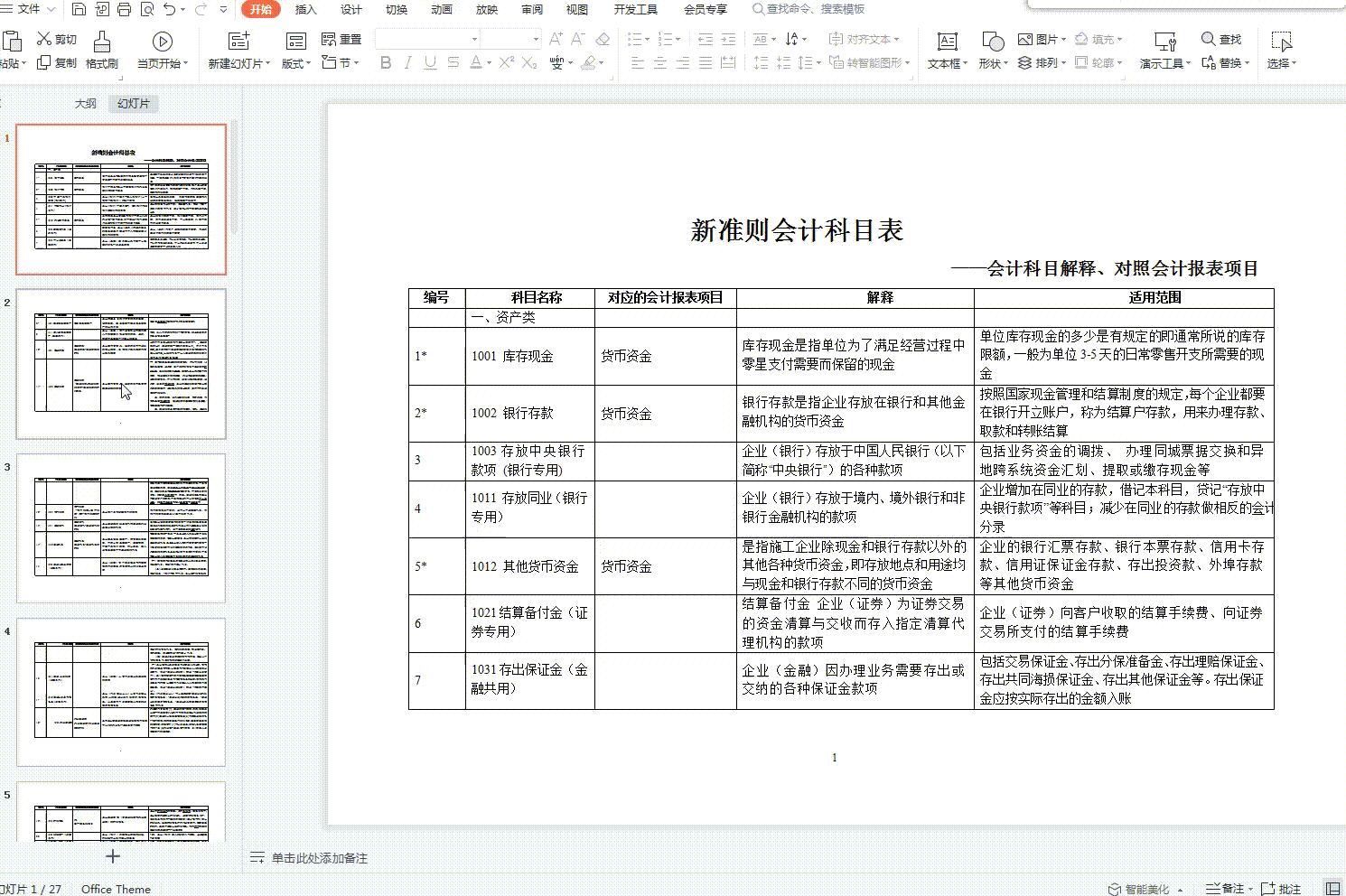Insert a text box using 文本框 icon
Viewport: 1346px width, 896px height.
[x=945, y=50]
